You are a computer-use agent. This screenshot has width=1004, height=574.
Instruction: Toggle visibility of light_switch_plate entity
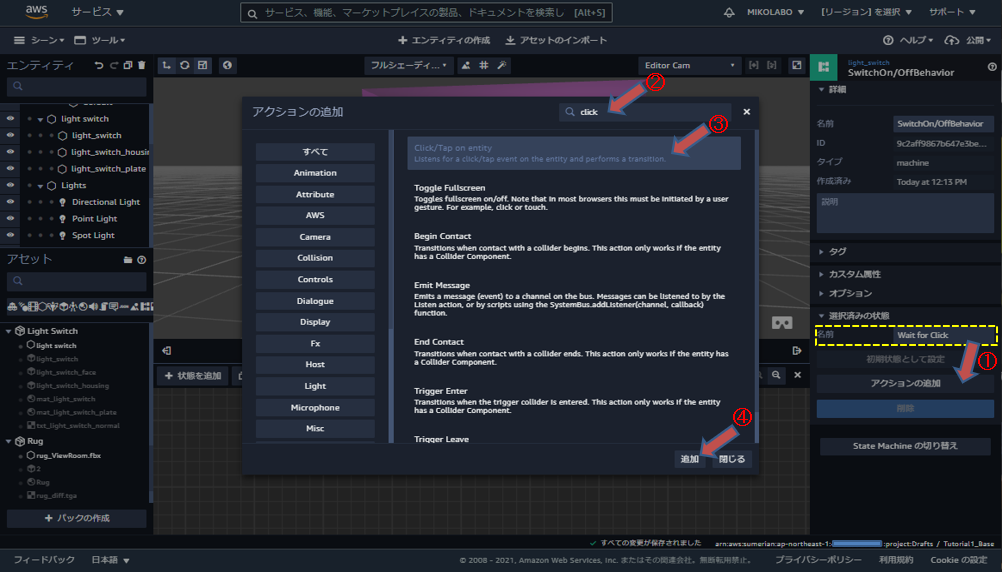tap(10, 169)
